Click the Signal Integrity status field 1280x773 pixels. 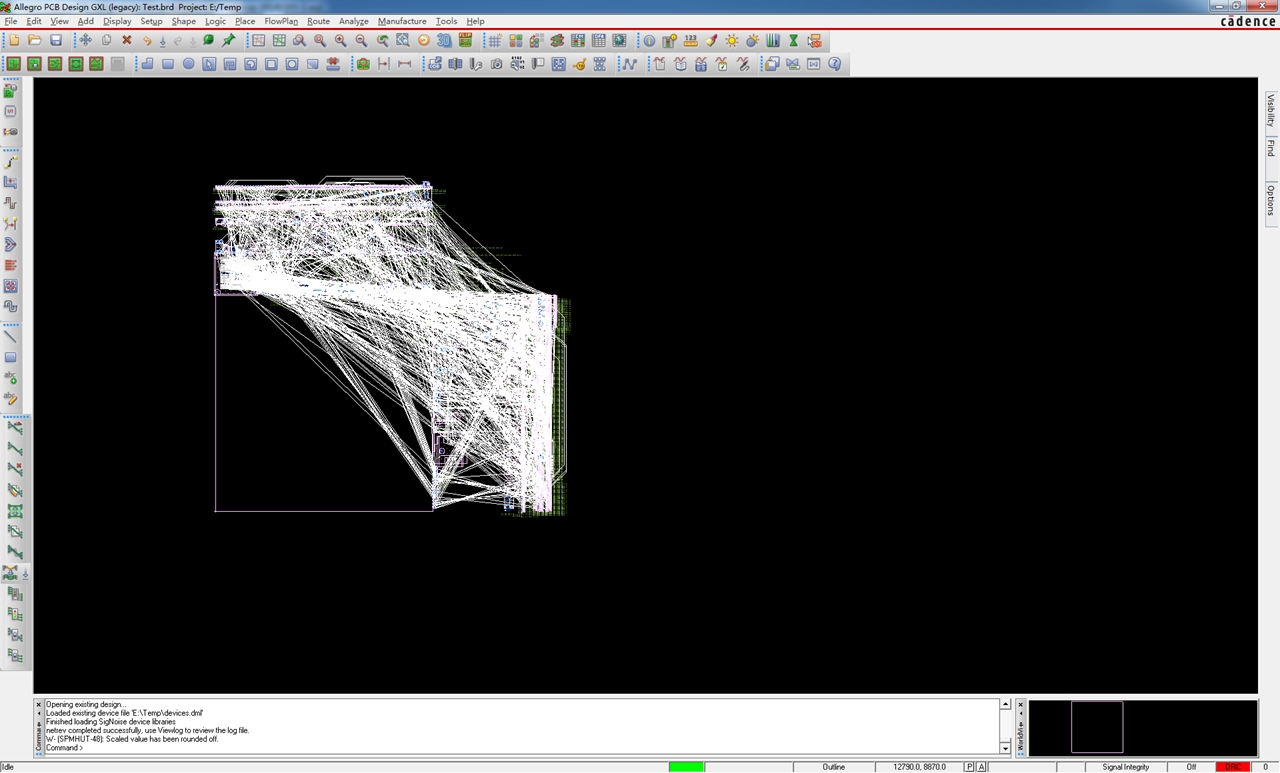(1126, 767)
